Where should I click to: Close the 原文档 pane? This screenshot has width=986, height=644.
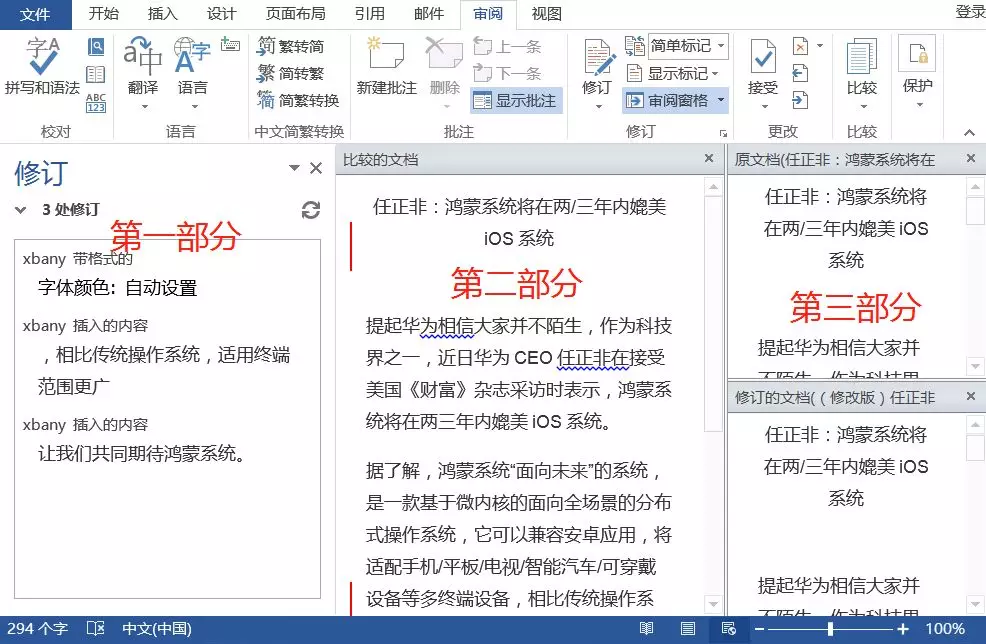971,158
